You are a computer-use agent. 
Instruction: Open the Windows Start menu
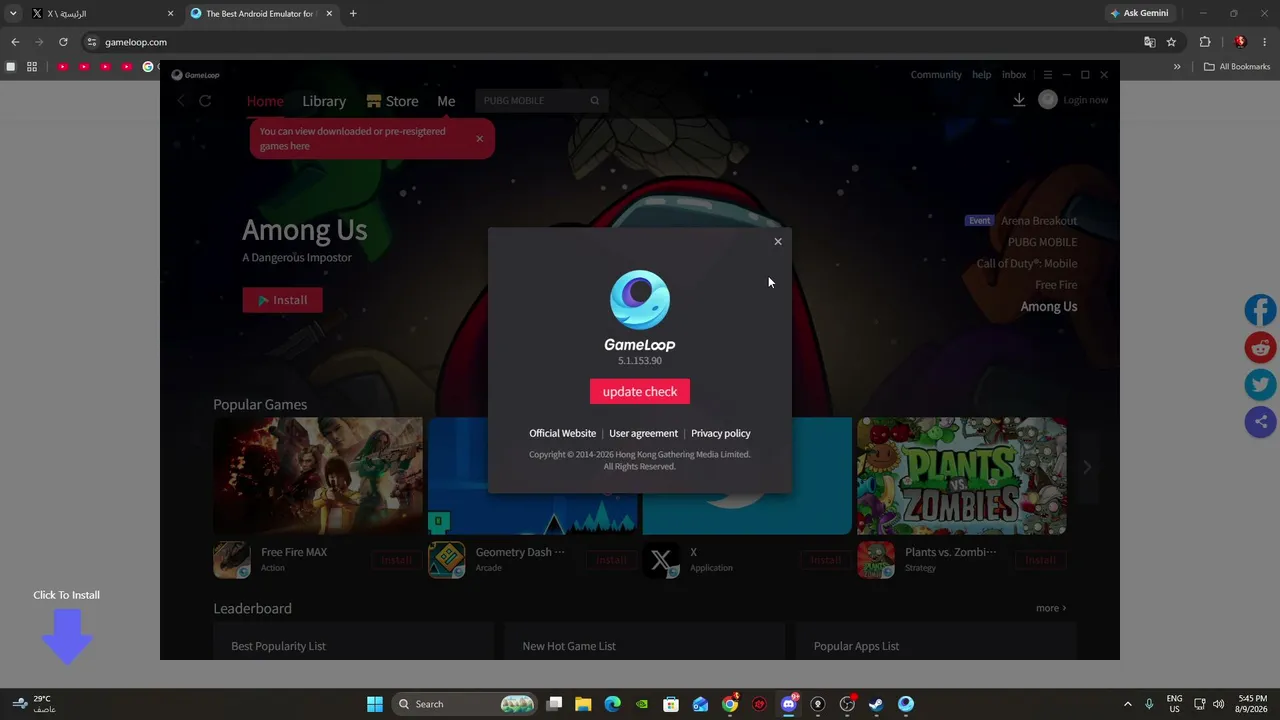coord(375,704)
